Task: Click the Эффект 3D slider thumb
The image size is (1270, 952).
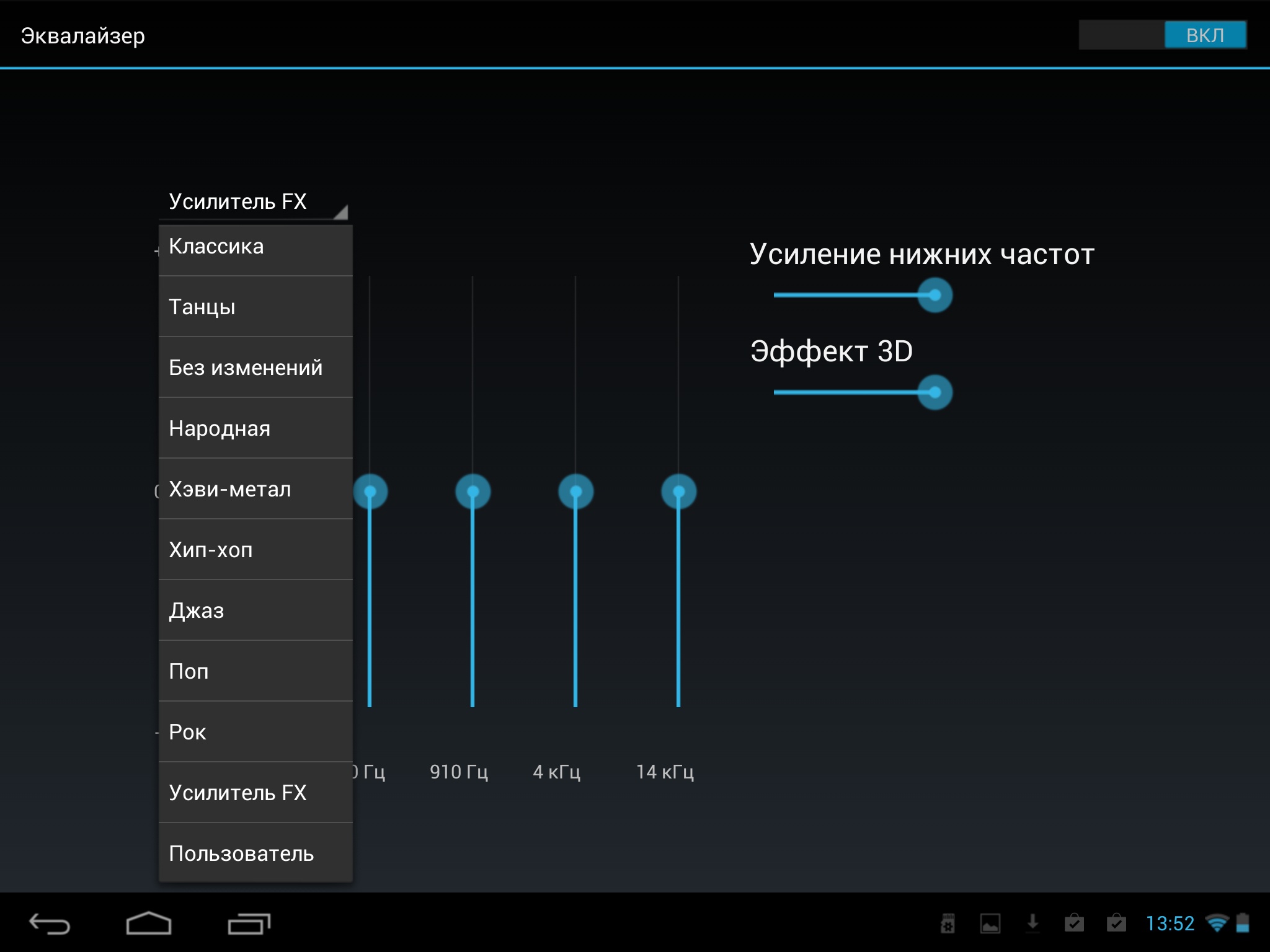Action: point(935,392)
